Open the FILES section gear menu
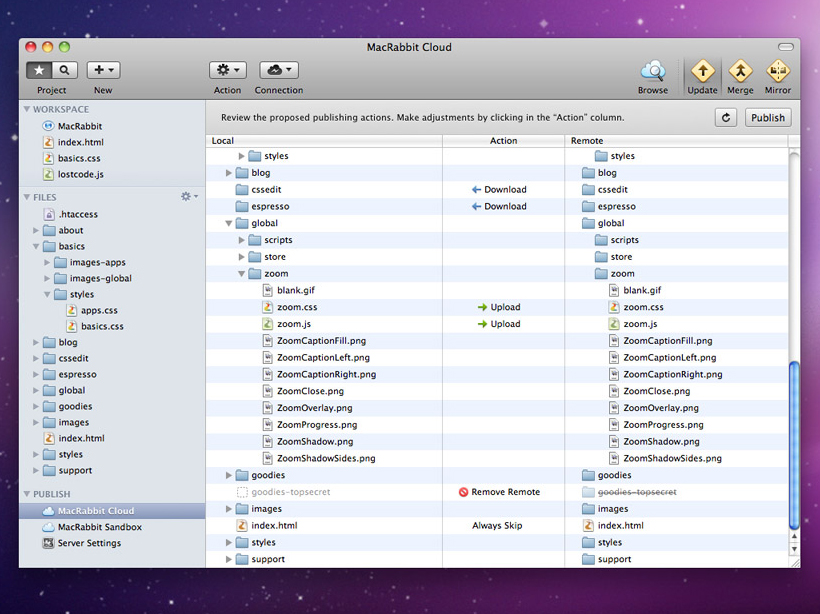 coord(189,197)
